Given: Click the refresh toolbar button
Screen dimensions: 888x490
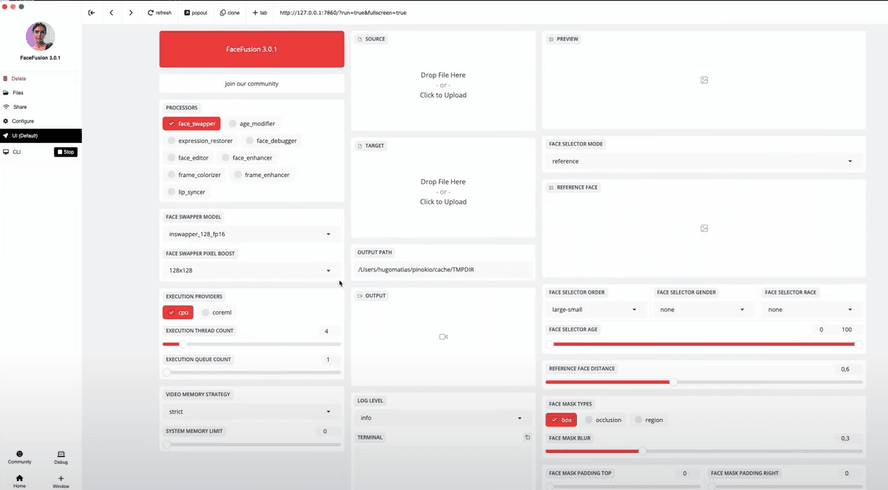Looking at the screenshot, I should 159,12.
